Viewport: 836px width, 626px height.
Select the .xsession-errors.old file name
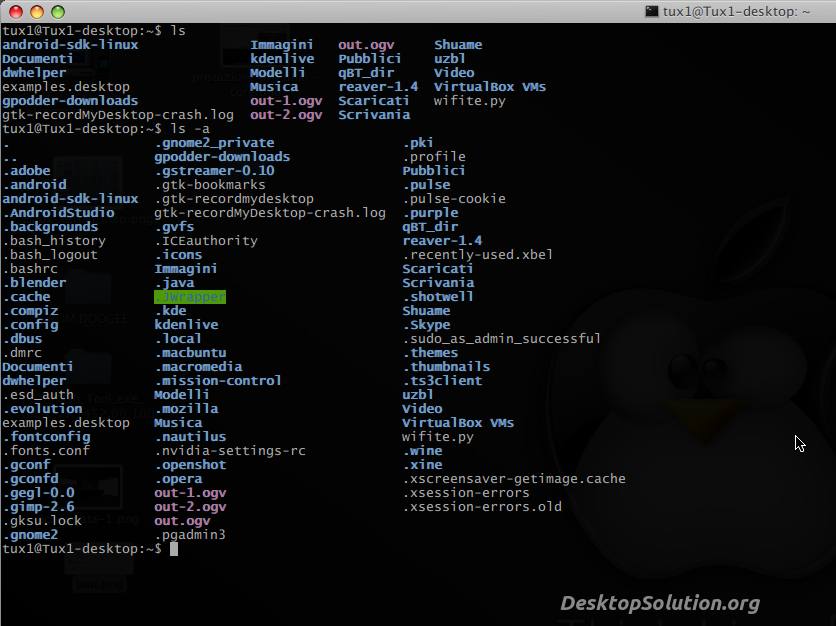click(x=482, y=507)
